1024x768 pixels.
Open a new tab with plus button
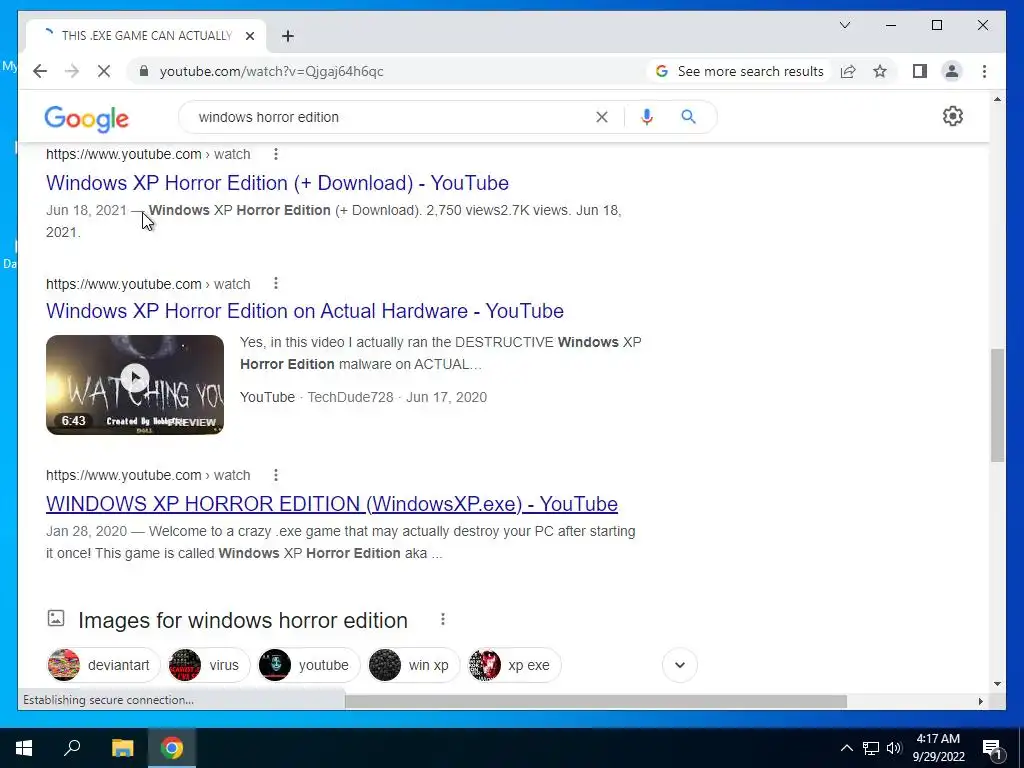(x=288, y=36)
